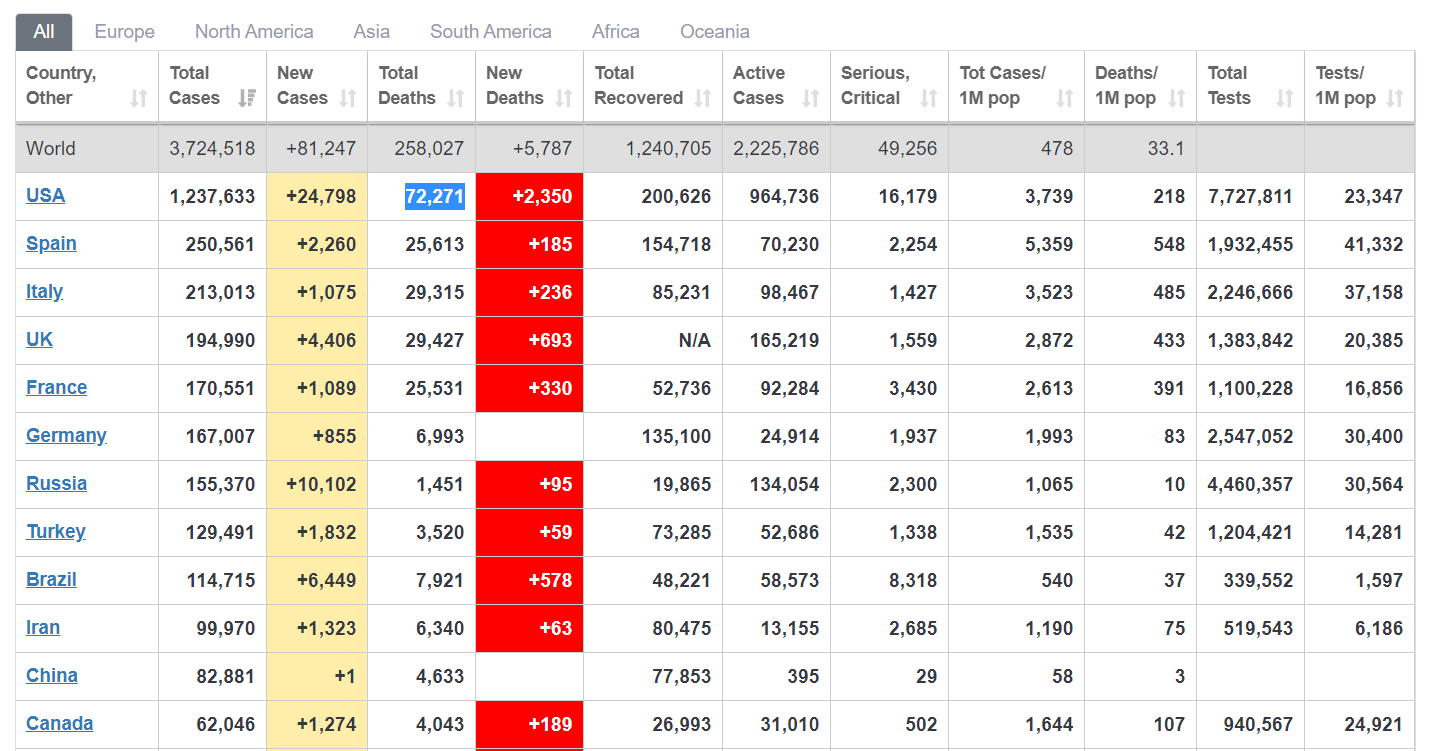Click World new cases +81,247
Viewport: 1443px width, 751px height.
point(321,148)
